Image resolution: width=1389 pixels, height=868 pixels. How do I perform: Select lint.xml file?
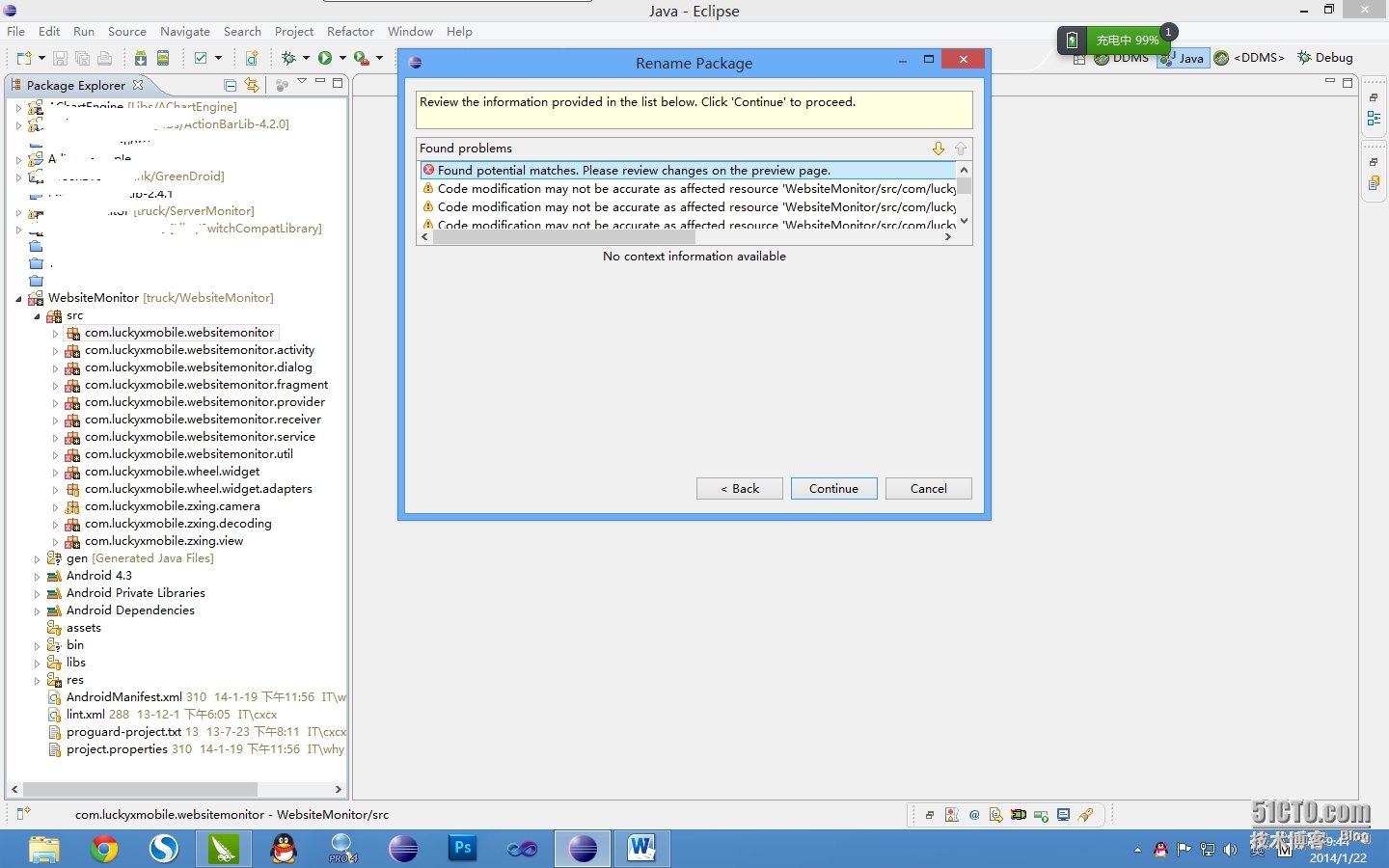point(85,715)
